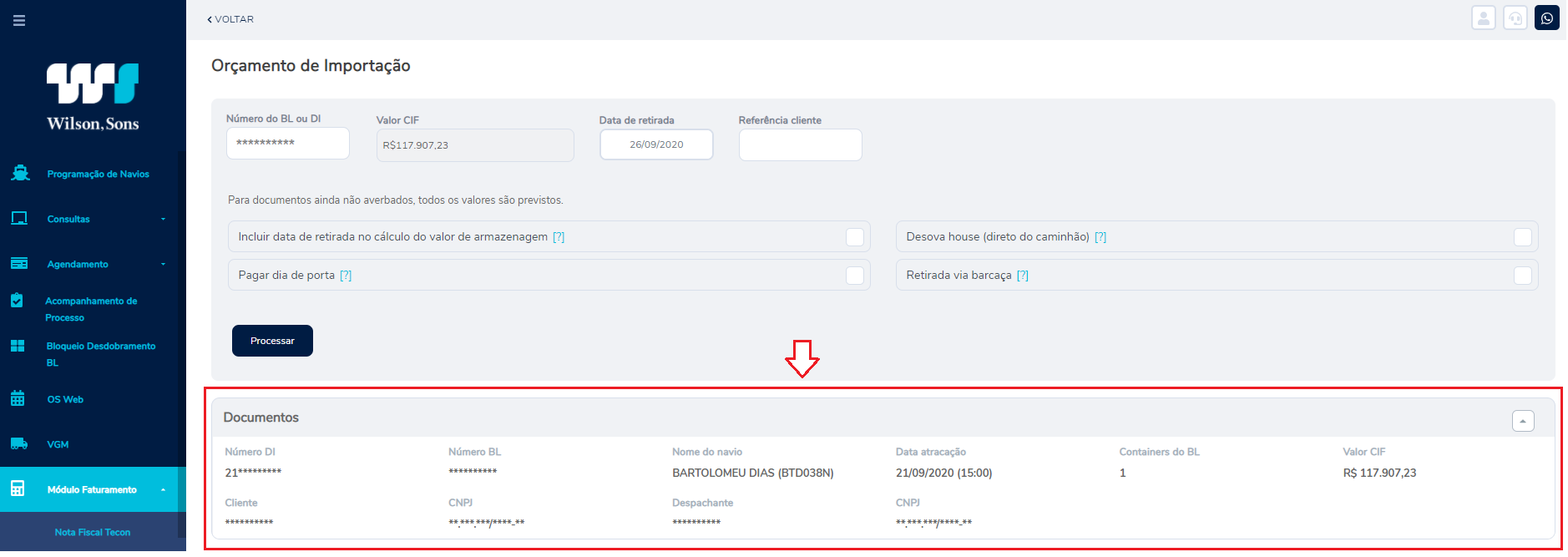
Task: Click the WhatsApp icon in header
Action: (1546, 18)
